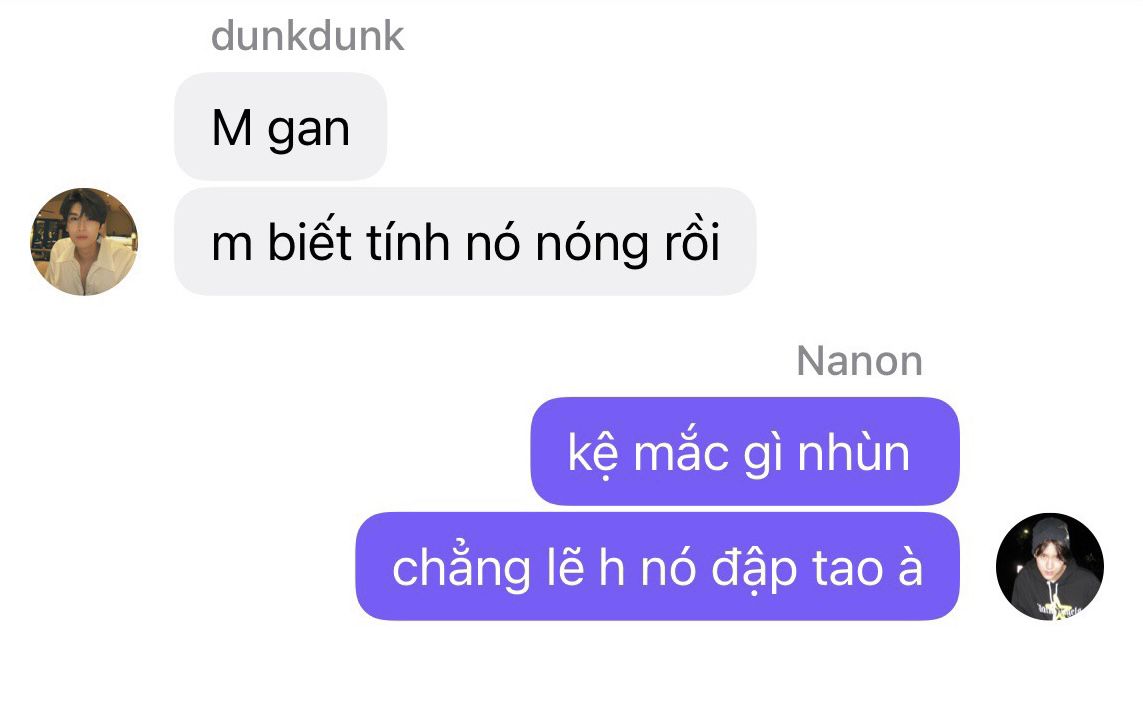Open dunkdunk's profile picture
1143x709 pixels.
[x=84, y=242]
